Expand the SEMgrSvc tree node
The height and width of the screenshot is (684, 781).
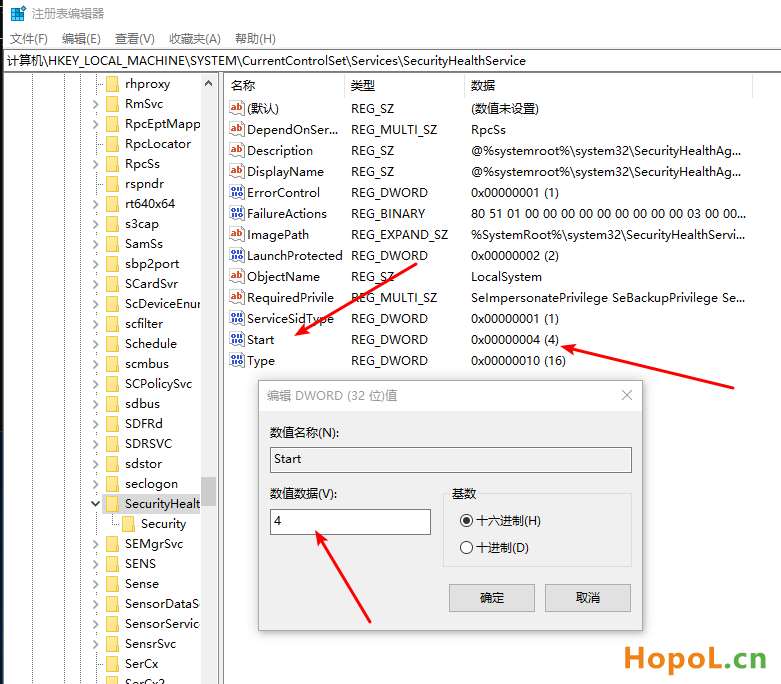coord(96,544)
